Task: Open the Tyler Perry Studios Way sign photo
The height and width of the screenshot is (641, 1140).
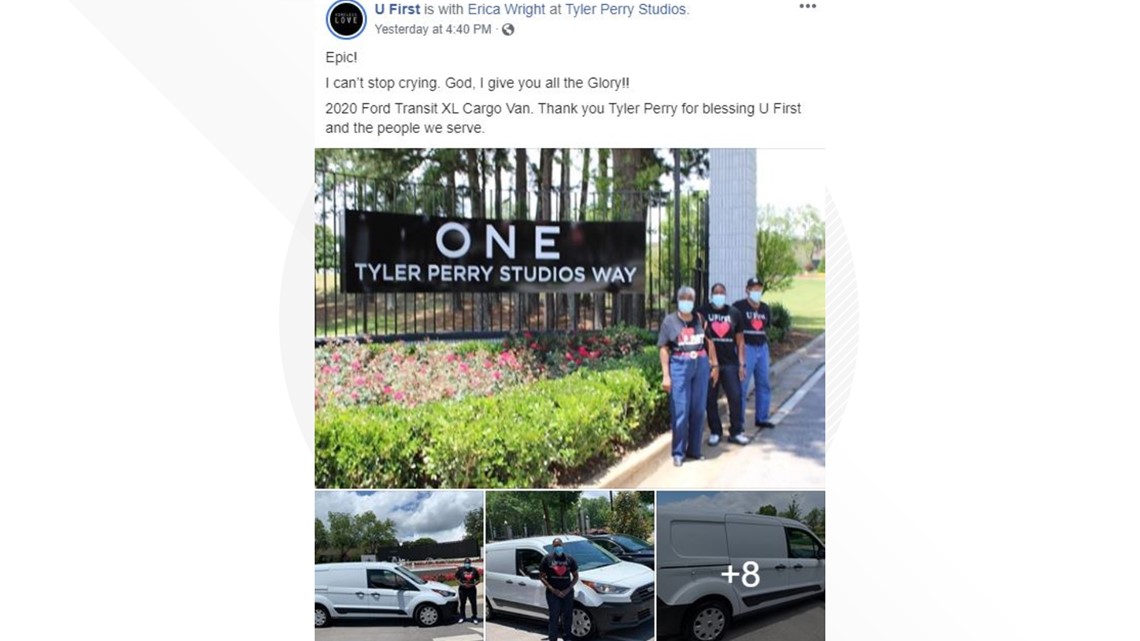Action: 570,318
